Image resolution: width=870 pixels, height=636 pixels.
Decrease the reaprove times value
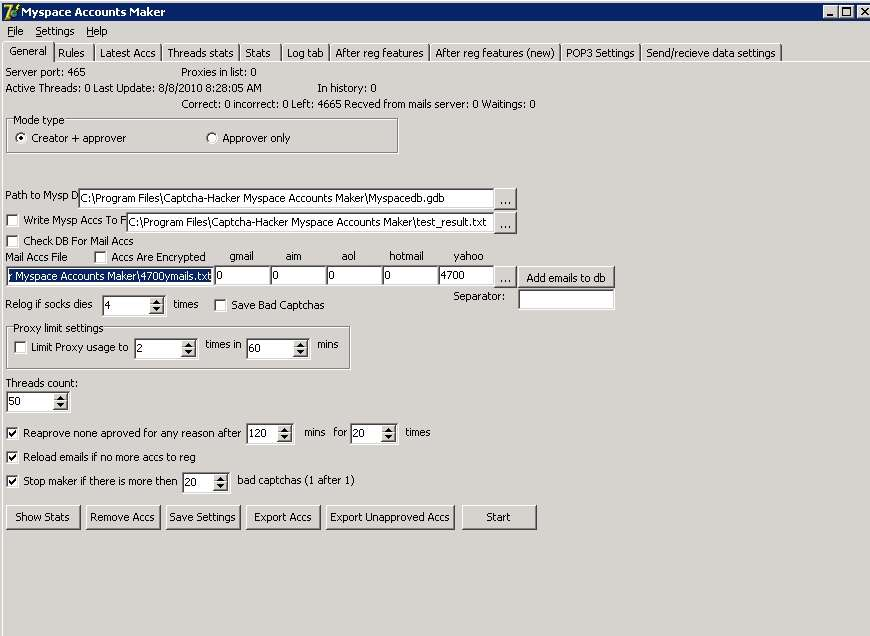[389, 437]
